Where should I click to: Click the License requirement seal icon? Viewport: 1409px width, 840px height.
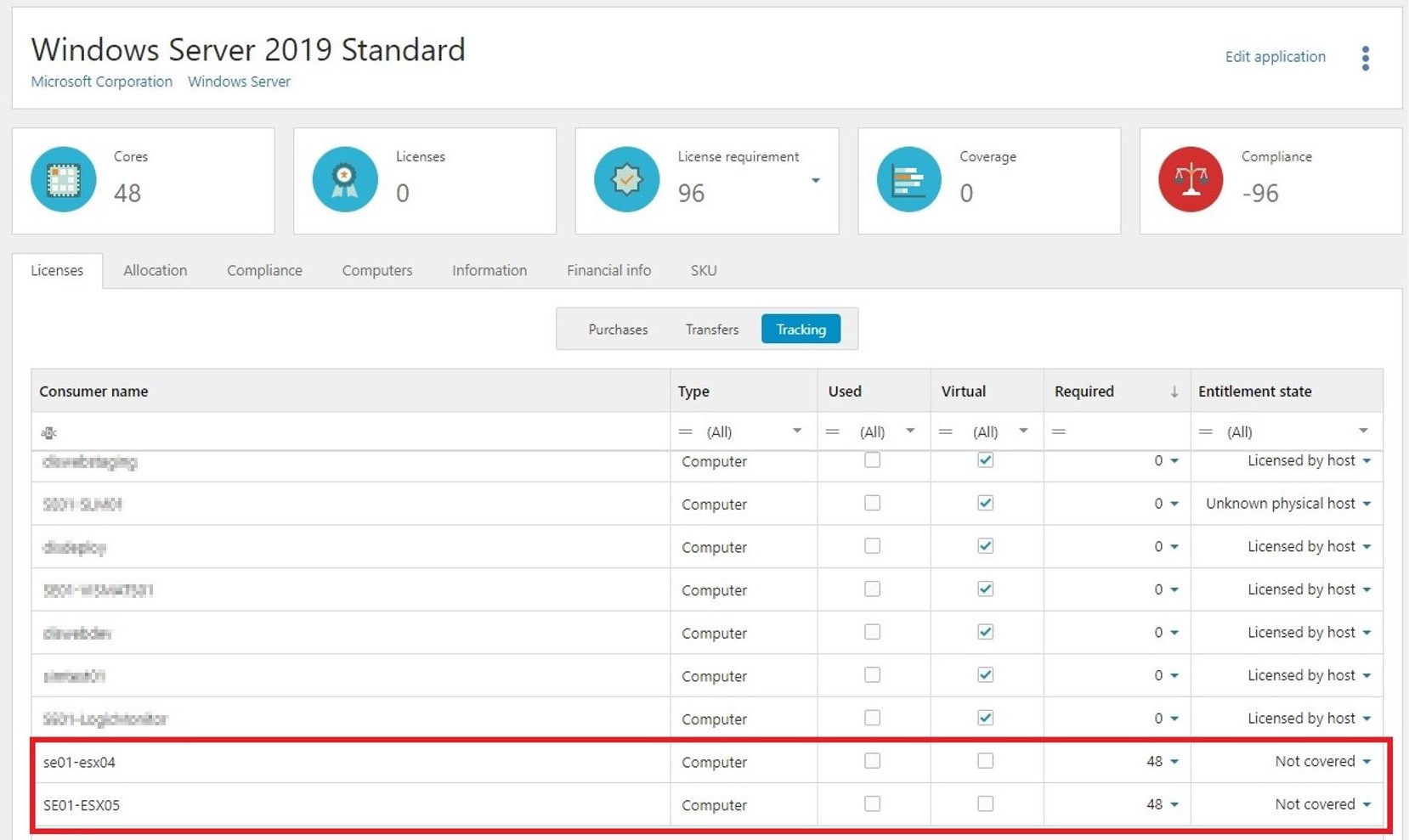click(627, 179)
